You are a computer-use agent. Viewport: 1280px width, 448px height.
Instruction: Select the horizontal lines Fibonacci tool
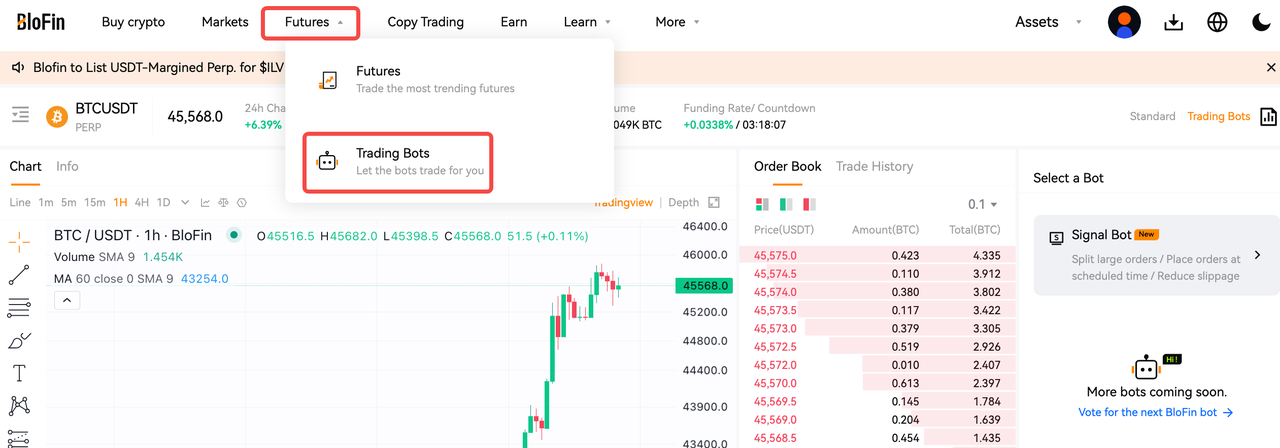tap(19, 307)
